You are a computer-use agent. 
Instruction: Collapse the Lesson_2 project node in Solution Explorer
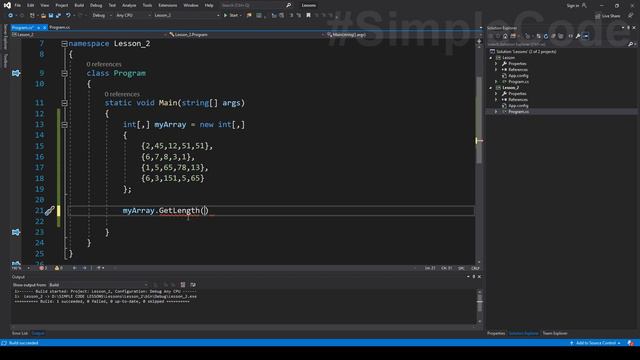coord(491,88)
